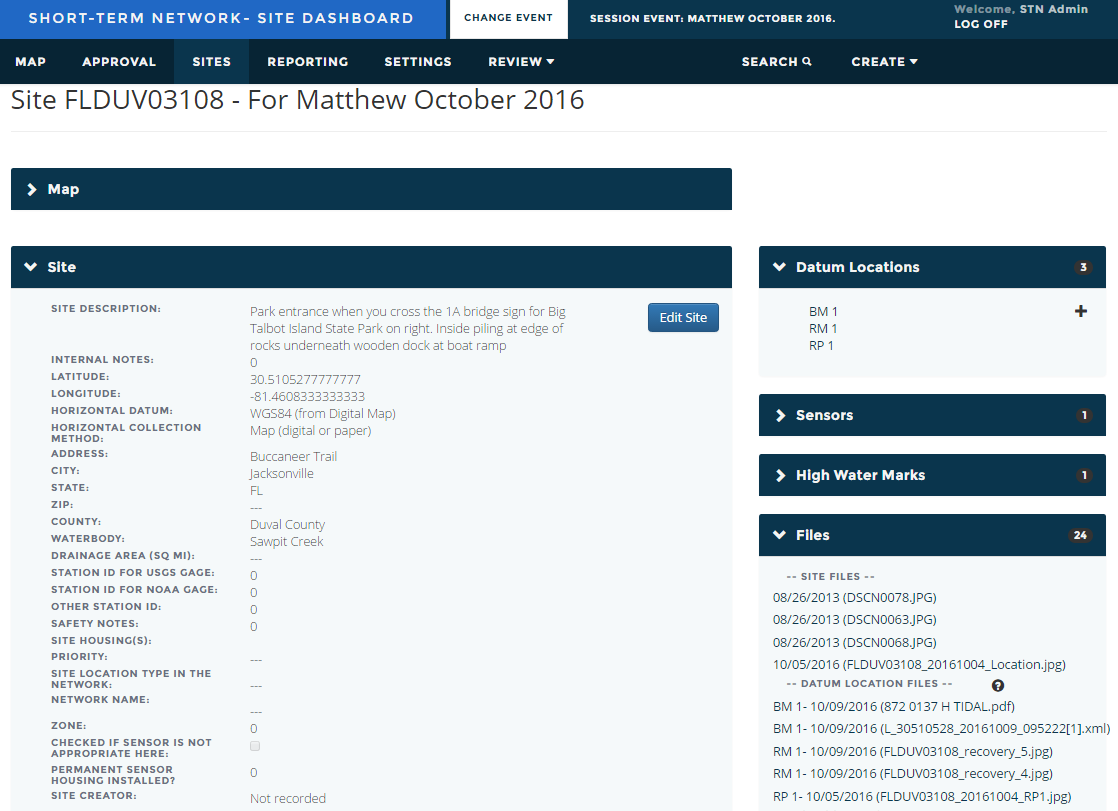Open the APPROVAL menu item
The image size is (1118, 811).
coord(118,61)
